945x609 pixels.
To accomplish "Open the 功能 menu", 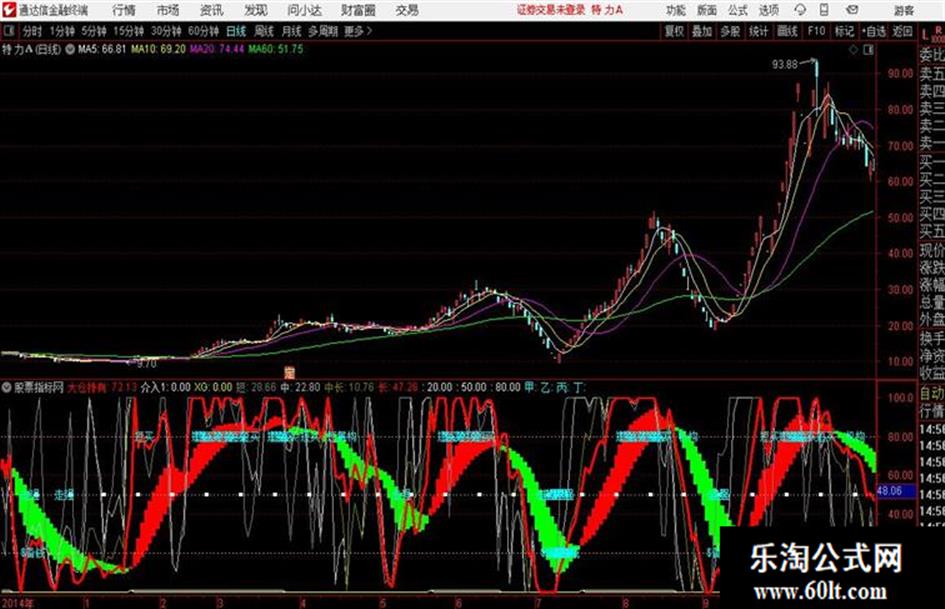I will (x=676, y=10).
